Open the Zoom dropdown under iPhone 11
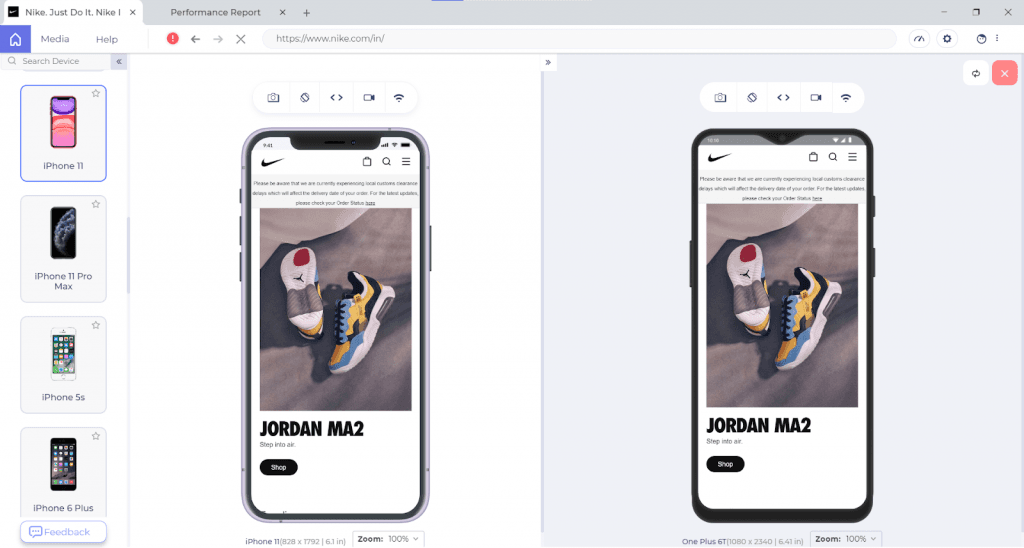The image size is (1024, 548). [389, 539]
